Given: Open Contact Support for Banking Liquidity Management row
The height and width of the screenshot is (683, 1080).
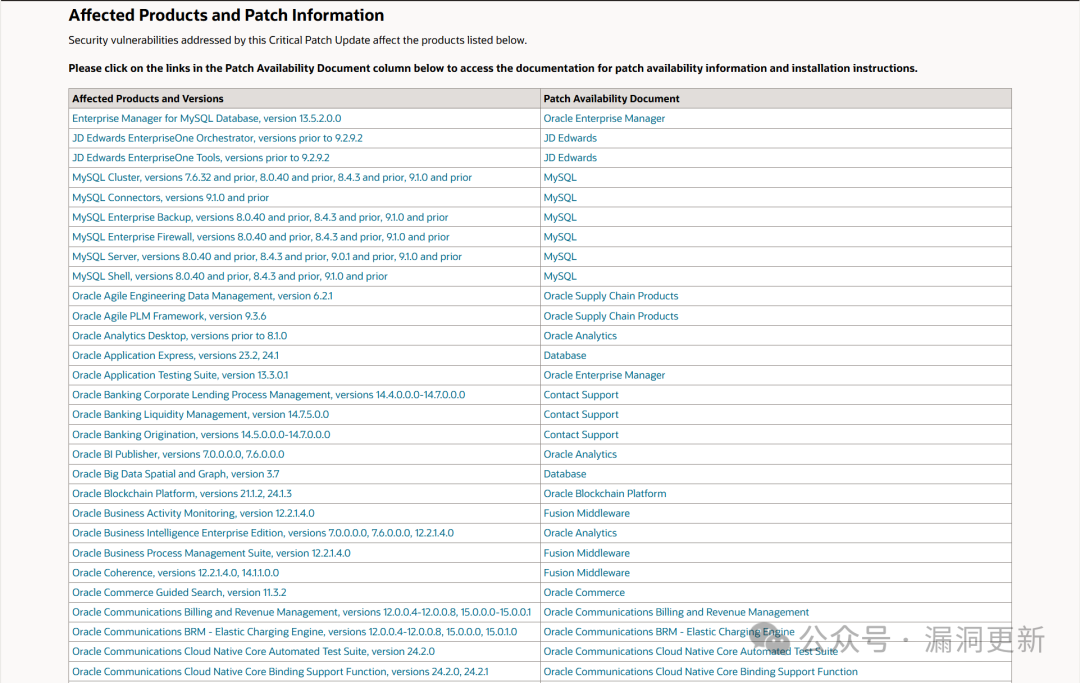Looking at the screenshot, I should [581, 414].
